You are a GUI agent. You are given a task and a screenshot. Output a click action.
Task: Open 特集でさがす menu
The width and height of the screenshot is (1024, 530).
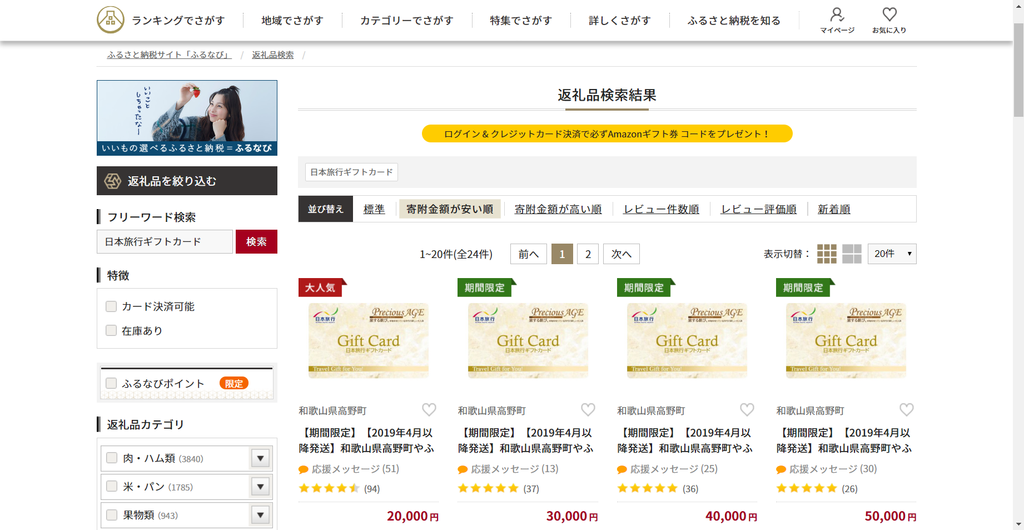520,20
